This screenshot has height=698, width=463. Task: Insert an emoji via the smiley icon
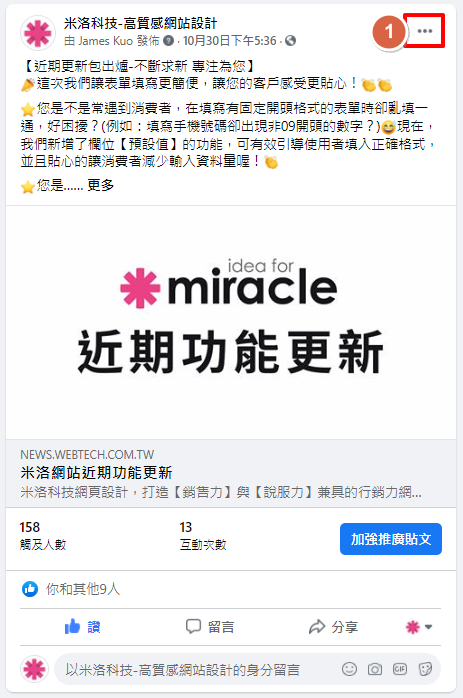coord(349,669)
